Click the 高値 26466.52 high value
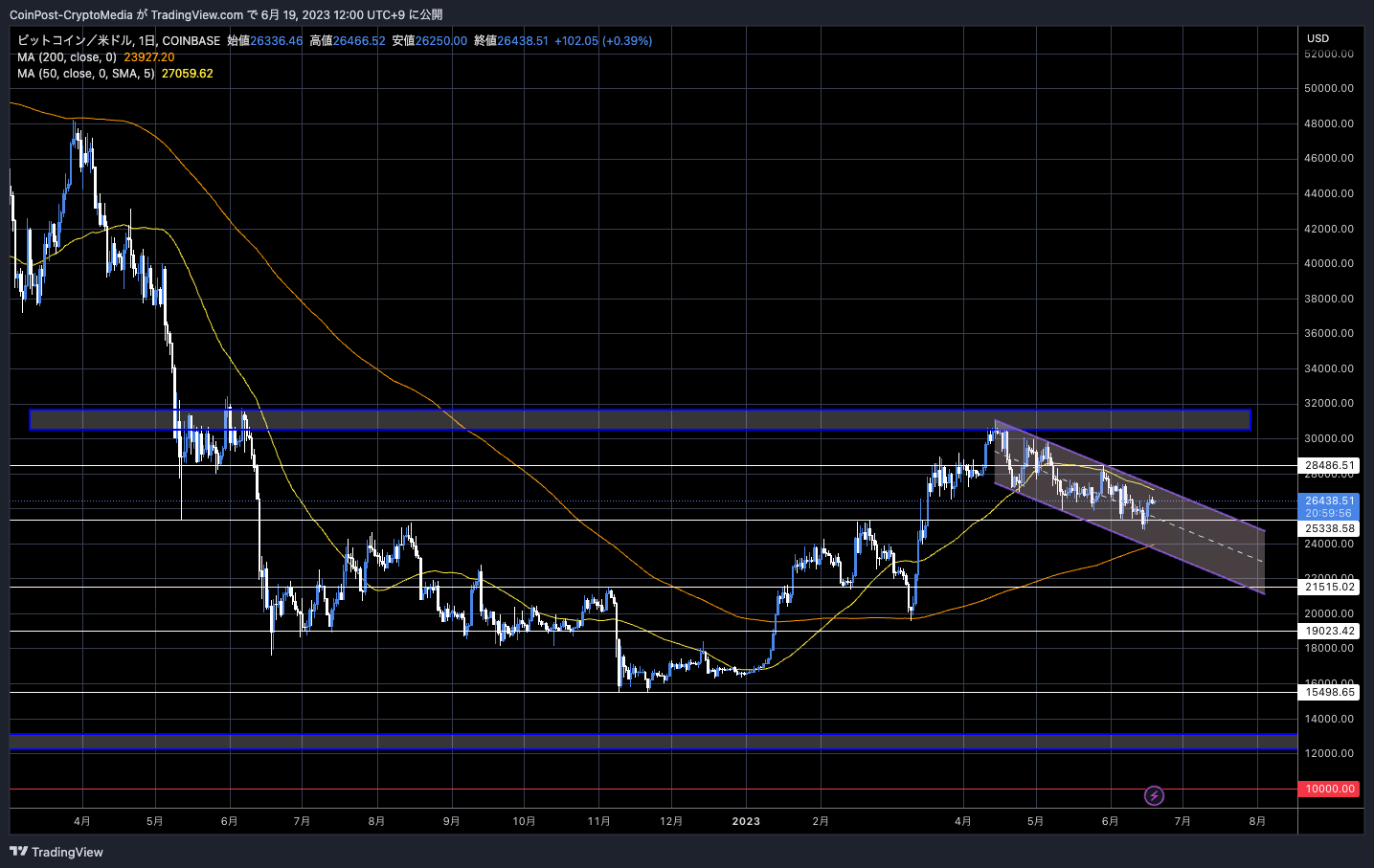 (347, 41)
